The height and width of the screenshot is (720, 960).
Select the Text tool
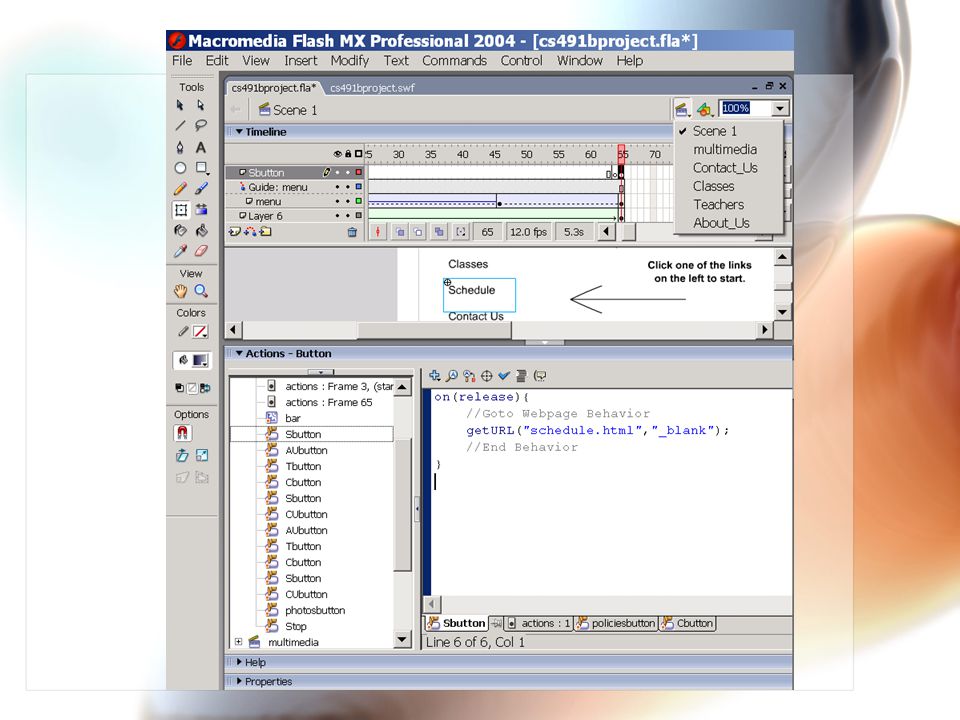point(200,147)
